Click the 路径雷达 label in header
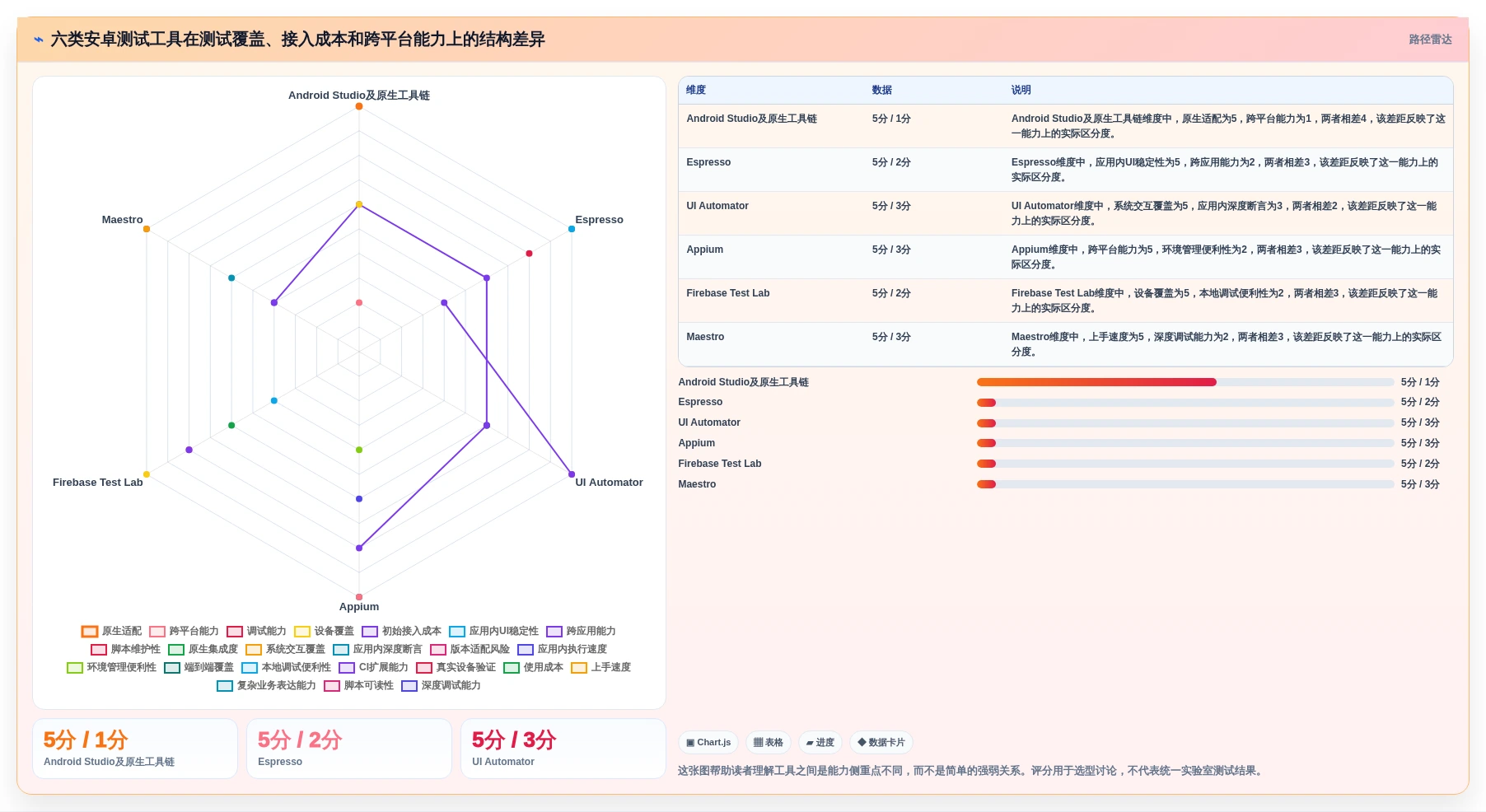 pyautogui.click(x=1430, y=40)
